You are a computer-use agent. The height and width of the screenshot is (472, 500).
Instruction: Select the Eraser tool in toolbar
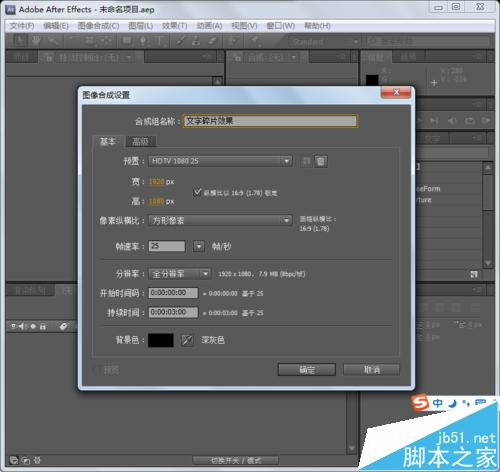(212, 41)
